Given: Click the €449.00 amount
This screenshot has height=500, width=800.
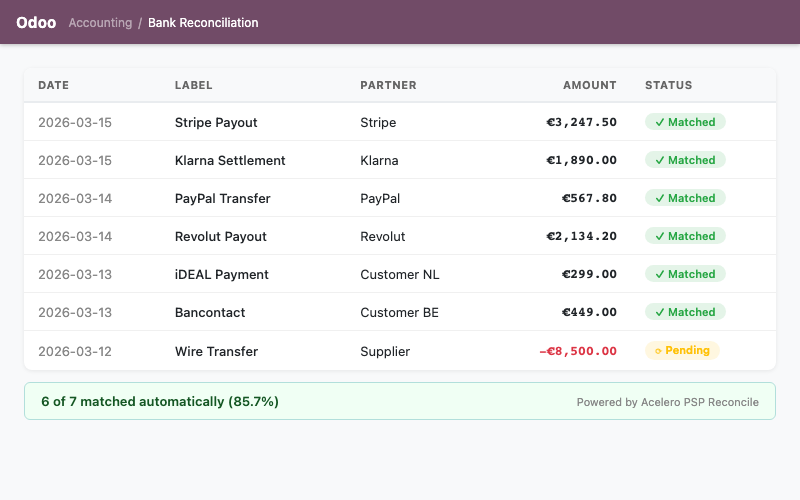Looking at the screenshot, I should click(589, 312).
